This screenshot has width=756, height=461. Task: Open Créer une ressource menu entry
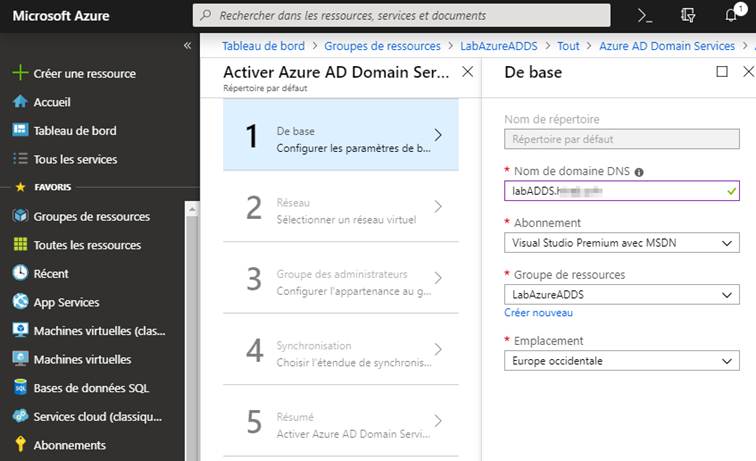tap(85, 73)
